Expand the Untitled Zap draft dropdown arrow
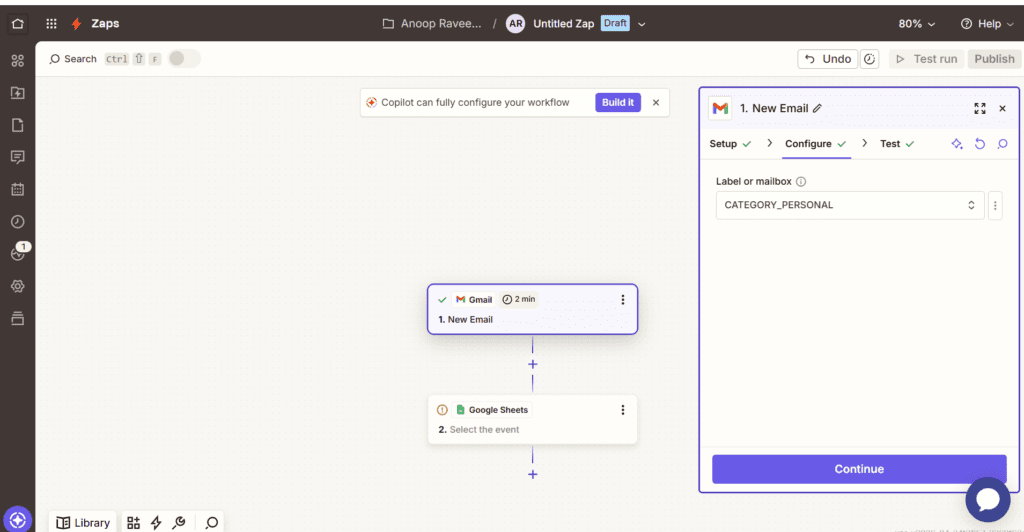 click(x=642, y=24)
